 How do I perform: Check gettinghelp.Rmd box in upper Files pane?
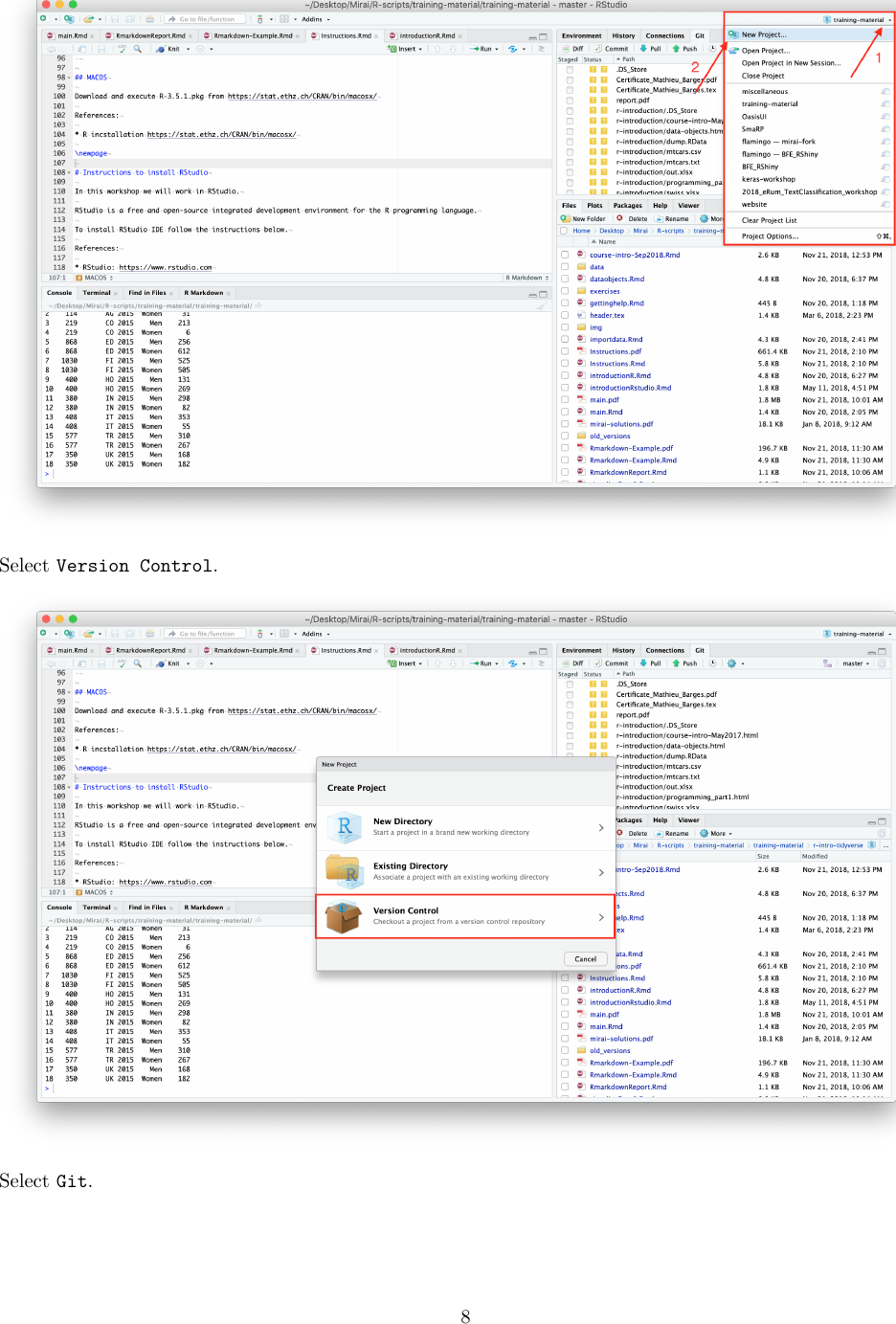pyautogui.click(x=565, y=303)
